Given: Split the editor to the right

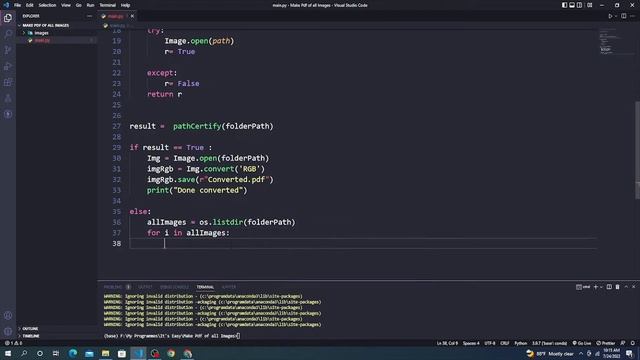Looking at the screenshot, I should 624,16.
